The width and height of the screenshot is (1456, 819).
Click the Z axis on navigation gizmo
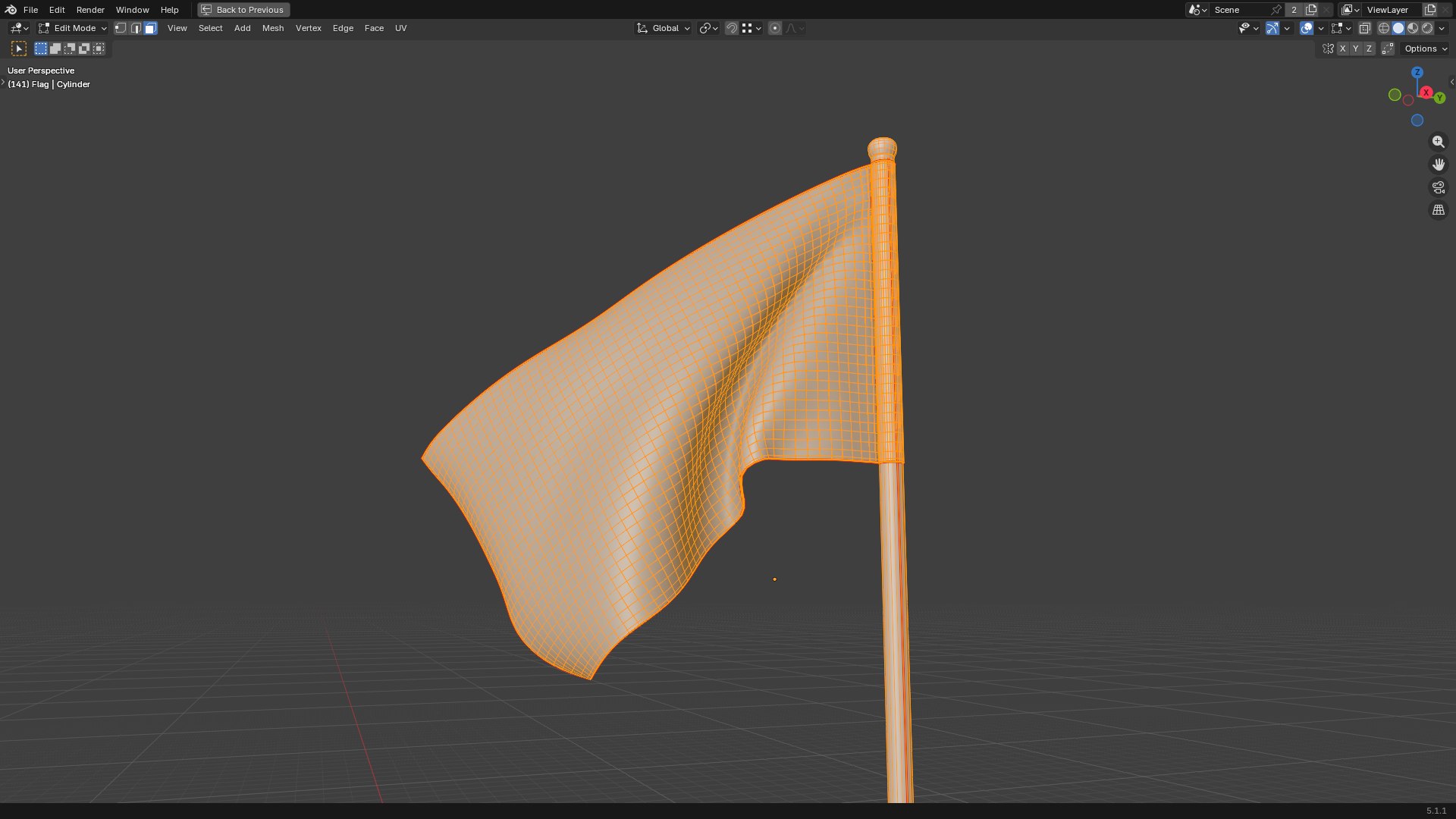tap(1417, 72)
